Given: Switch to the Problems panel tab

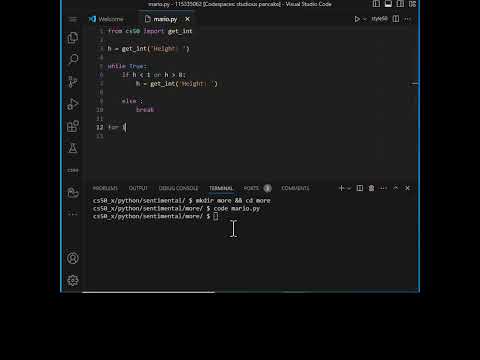Looking at the screenshot, I should pos(105,188).
